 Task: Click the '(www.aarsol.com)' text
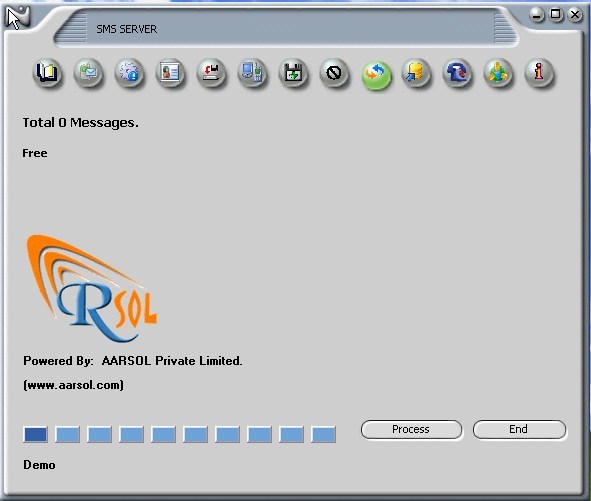coord(73,385)
